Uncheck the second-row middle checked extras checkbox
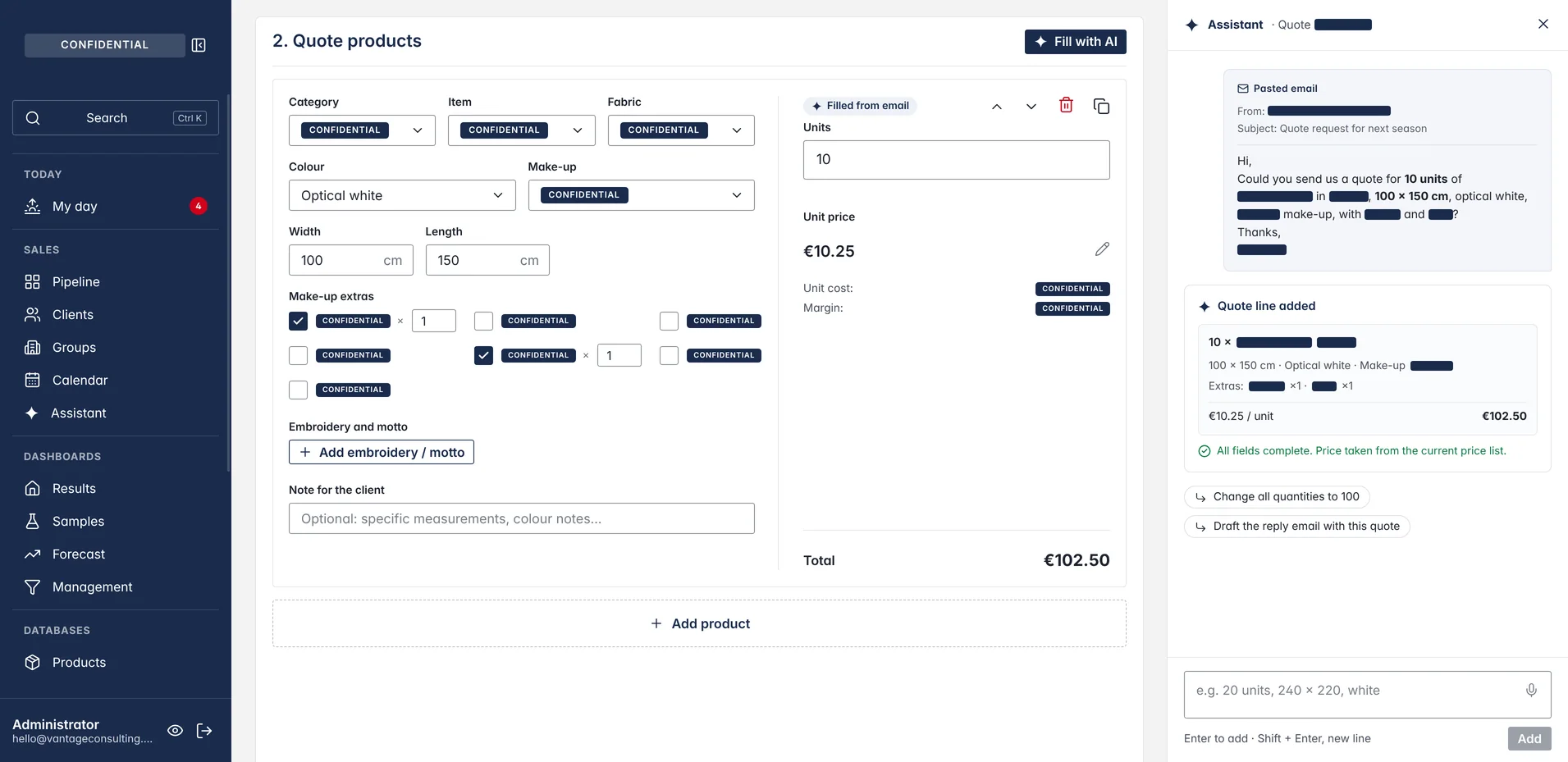Image resolution: width=1568 pixels, height=762 pixels. tap(483, 355)
